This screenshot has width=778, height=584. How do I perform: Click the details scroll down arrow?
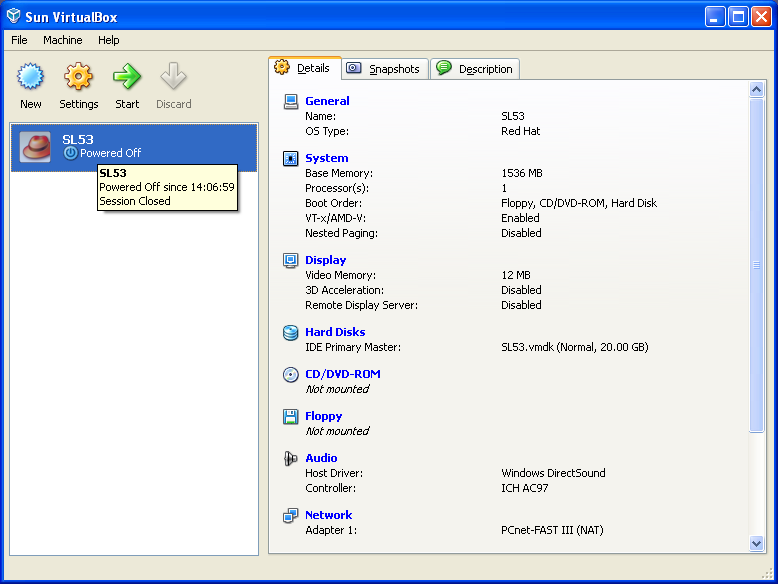click(756, 543)
